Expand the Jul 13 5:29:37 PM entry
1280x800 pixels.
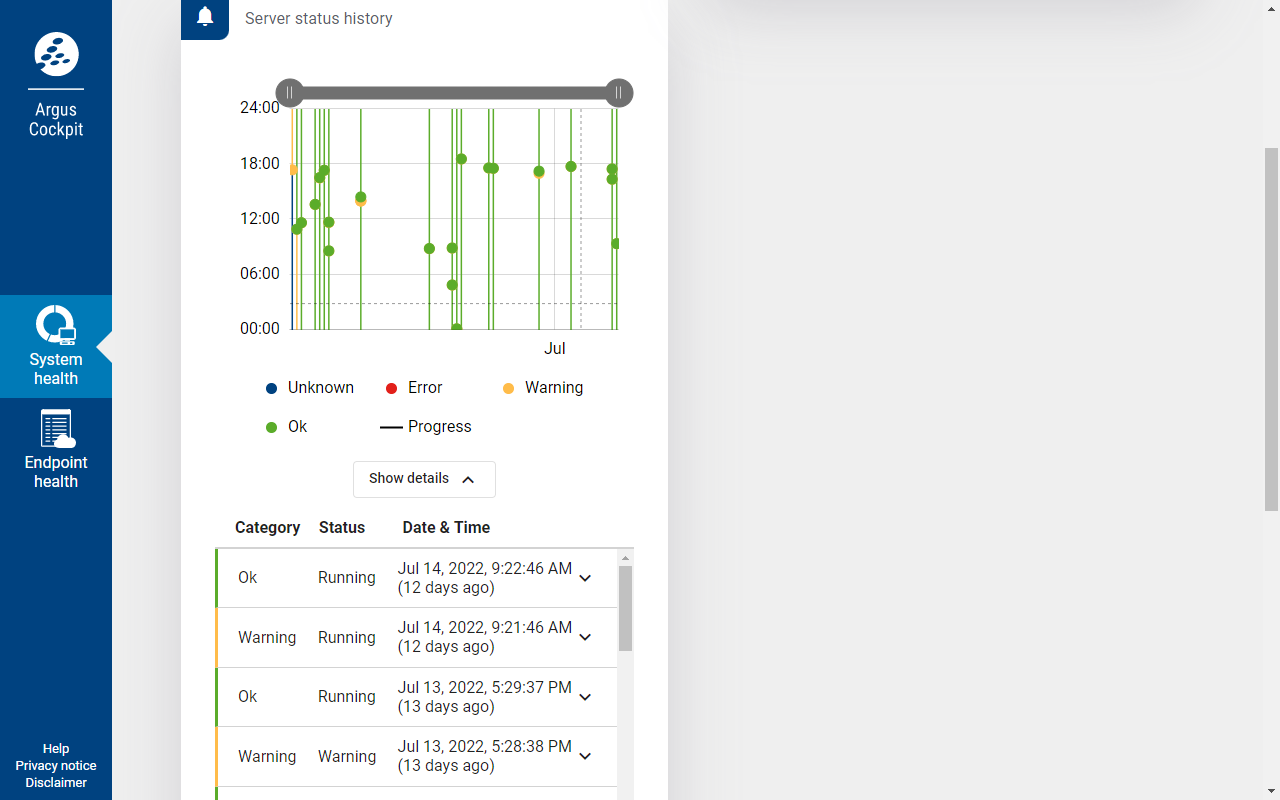[586, 697]
